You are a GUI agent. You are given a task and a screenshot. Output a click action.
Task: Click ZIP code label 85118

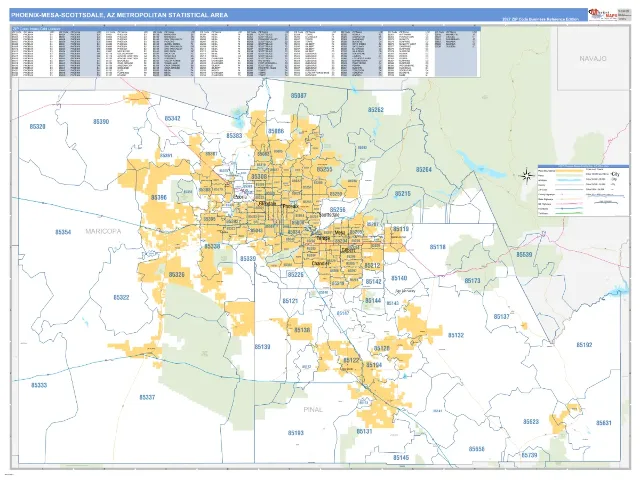click(438, 247)
